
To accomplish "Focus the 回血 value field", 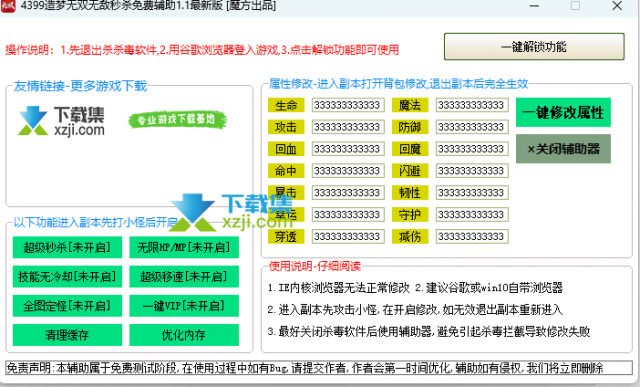I will pos(348,149).
